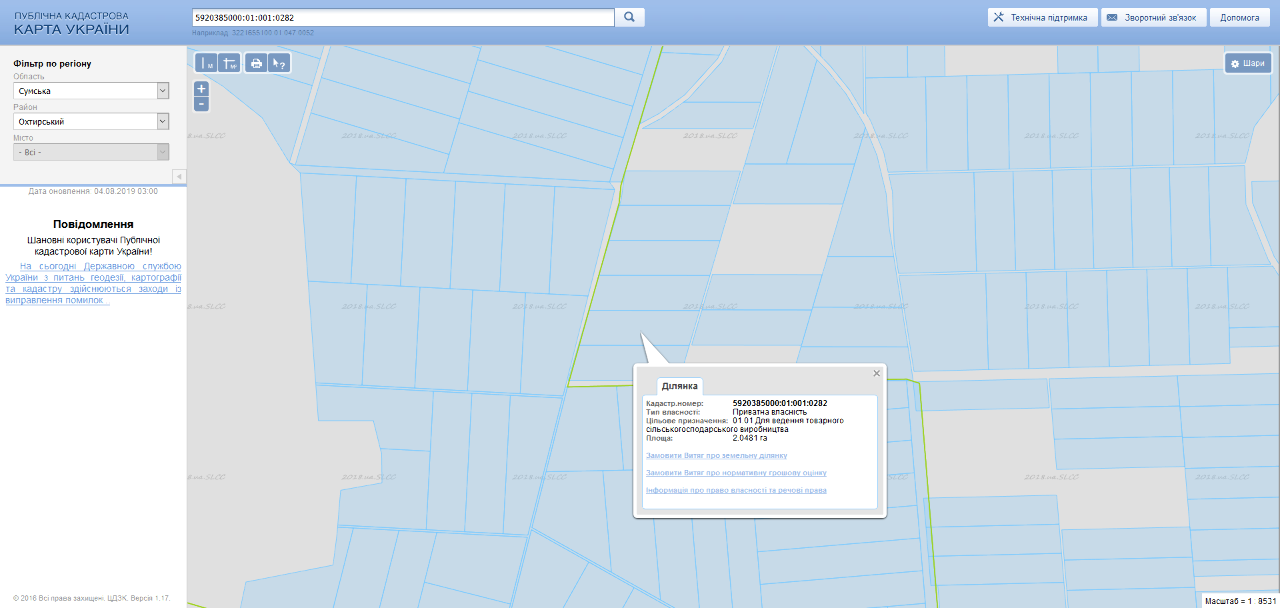Click the update date 04.08.2019 03:00
The width and height of the screenshot is (1280, 608).
[x=125, y=191]
